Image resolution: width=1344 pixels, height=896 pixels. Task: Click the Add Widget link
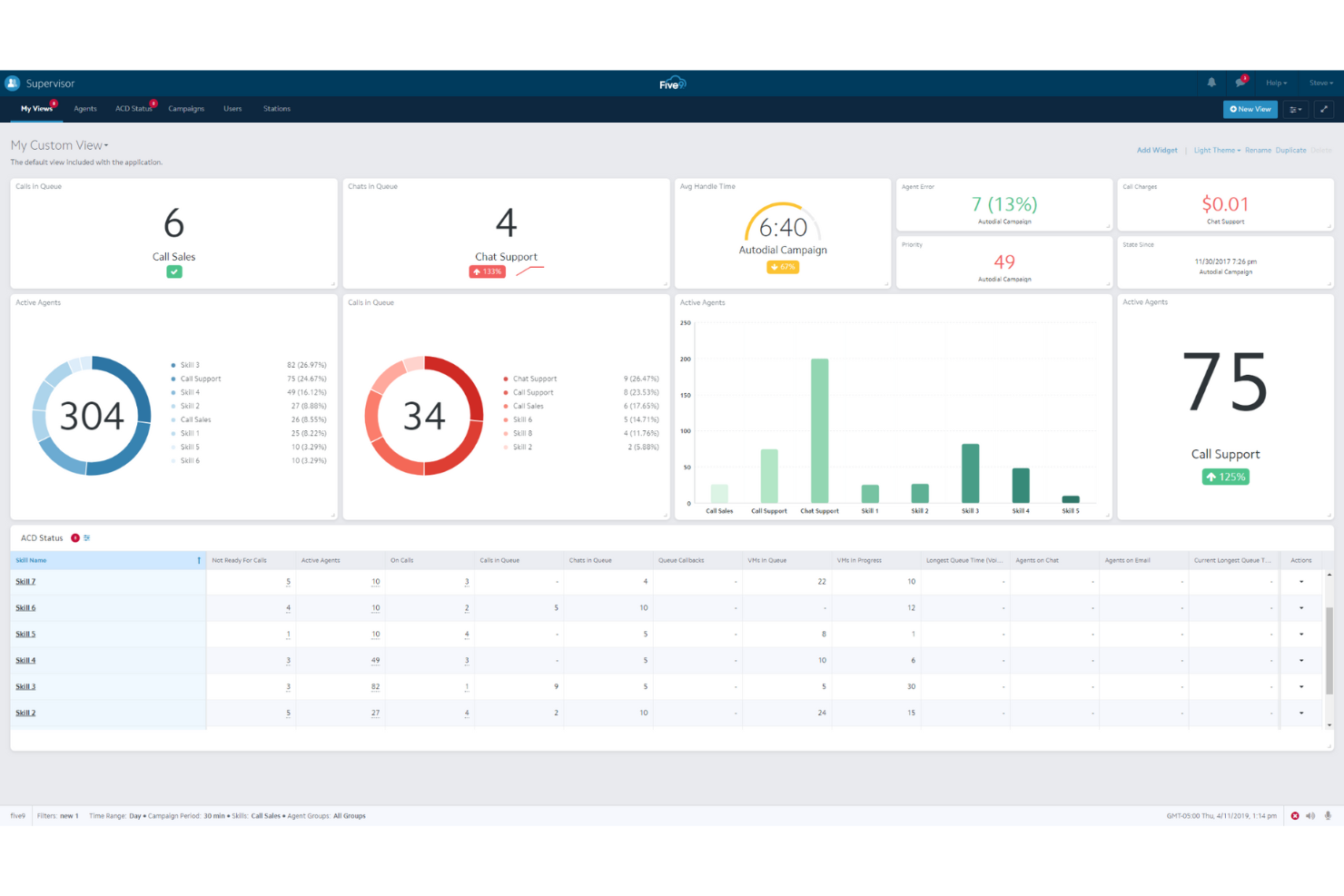(x=1156, y=150)
